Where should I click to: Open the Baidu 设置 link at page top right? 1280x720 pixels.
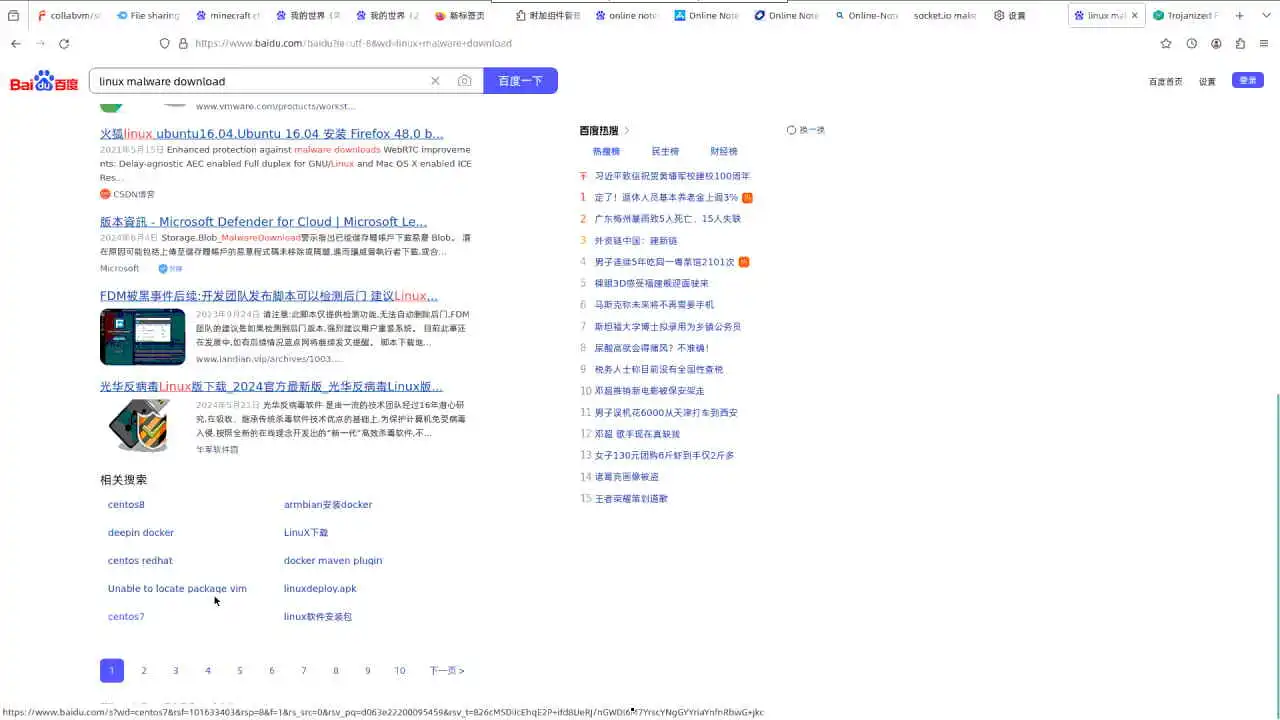(1207, 82)
